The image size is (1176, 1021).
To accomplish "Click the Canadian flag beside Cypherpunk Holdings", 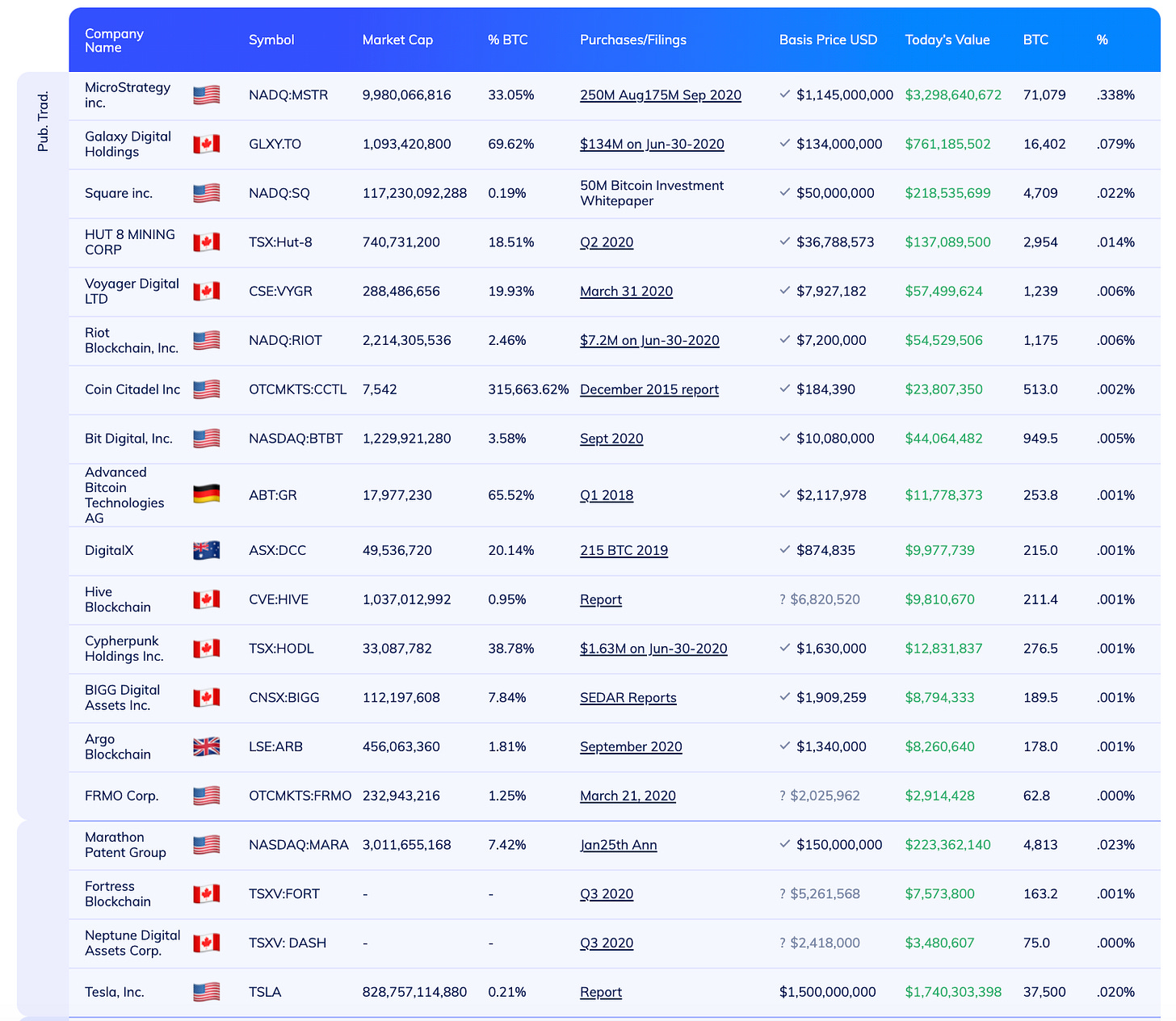I will (206, 649).
